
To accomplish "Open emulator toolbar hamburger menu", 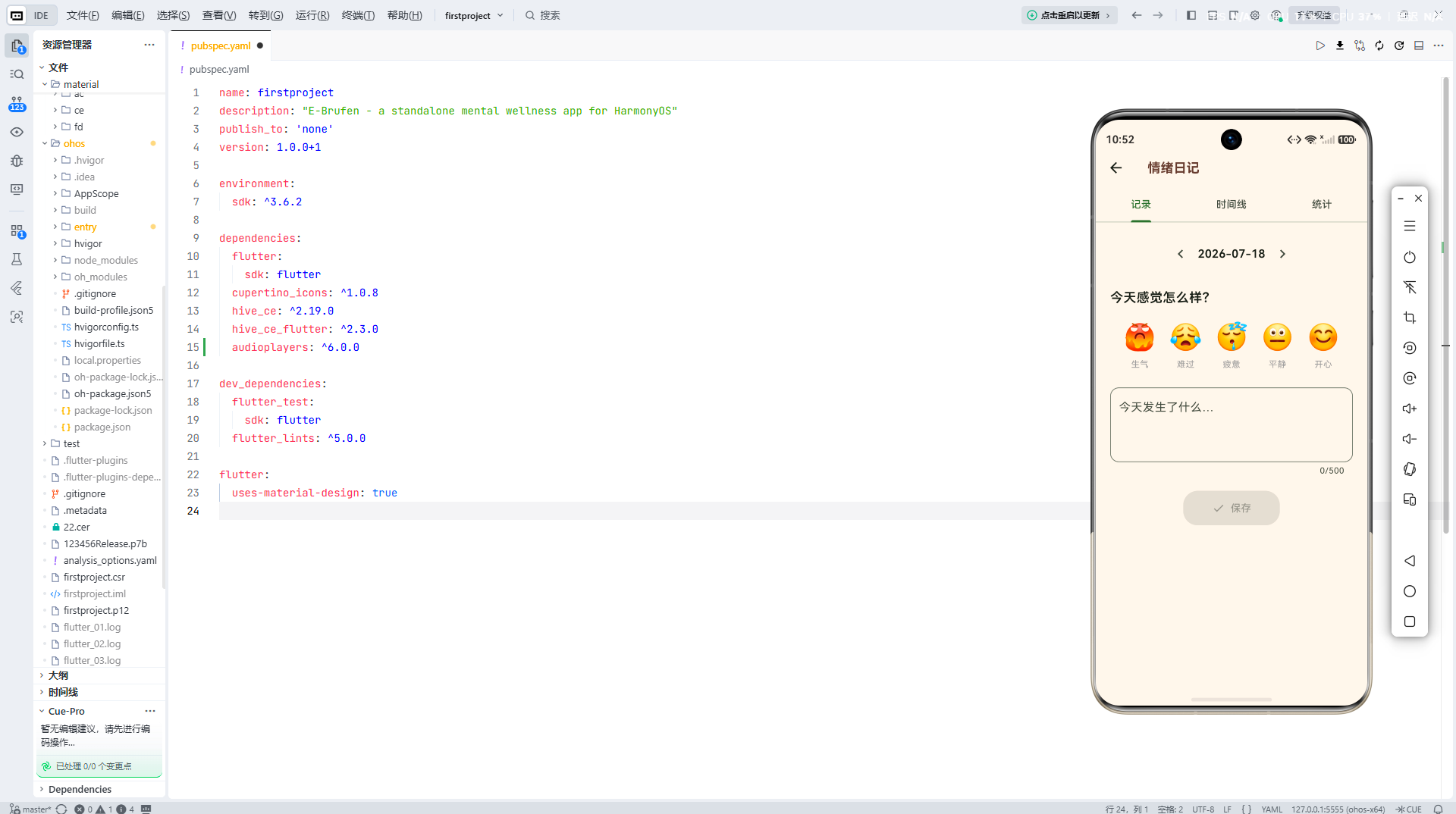I will point(1410,226).
